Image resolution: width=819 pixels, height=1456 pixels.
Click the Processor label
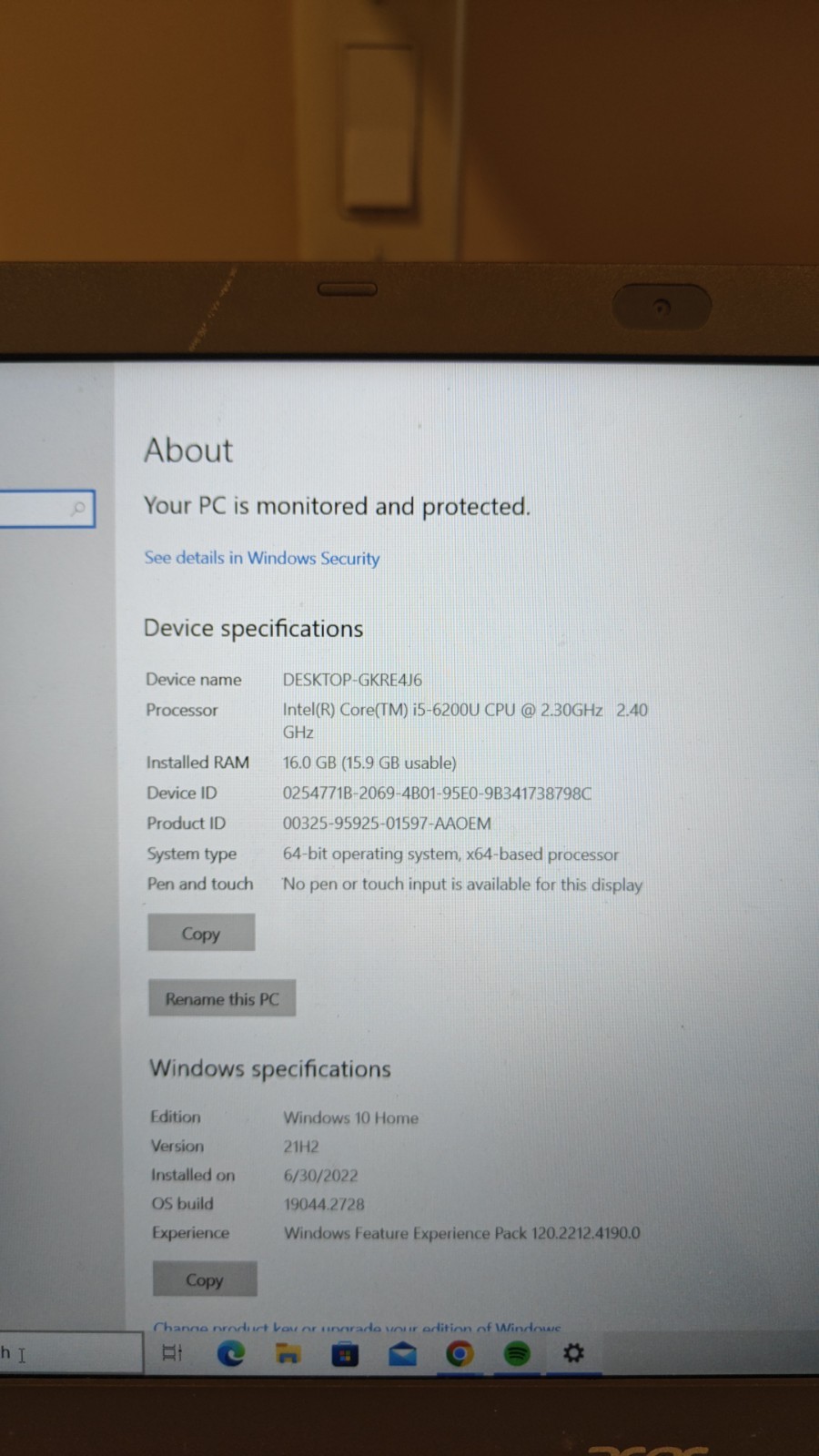click(x=182, y=710)
